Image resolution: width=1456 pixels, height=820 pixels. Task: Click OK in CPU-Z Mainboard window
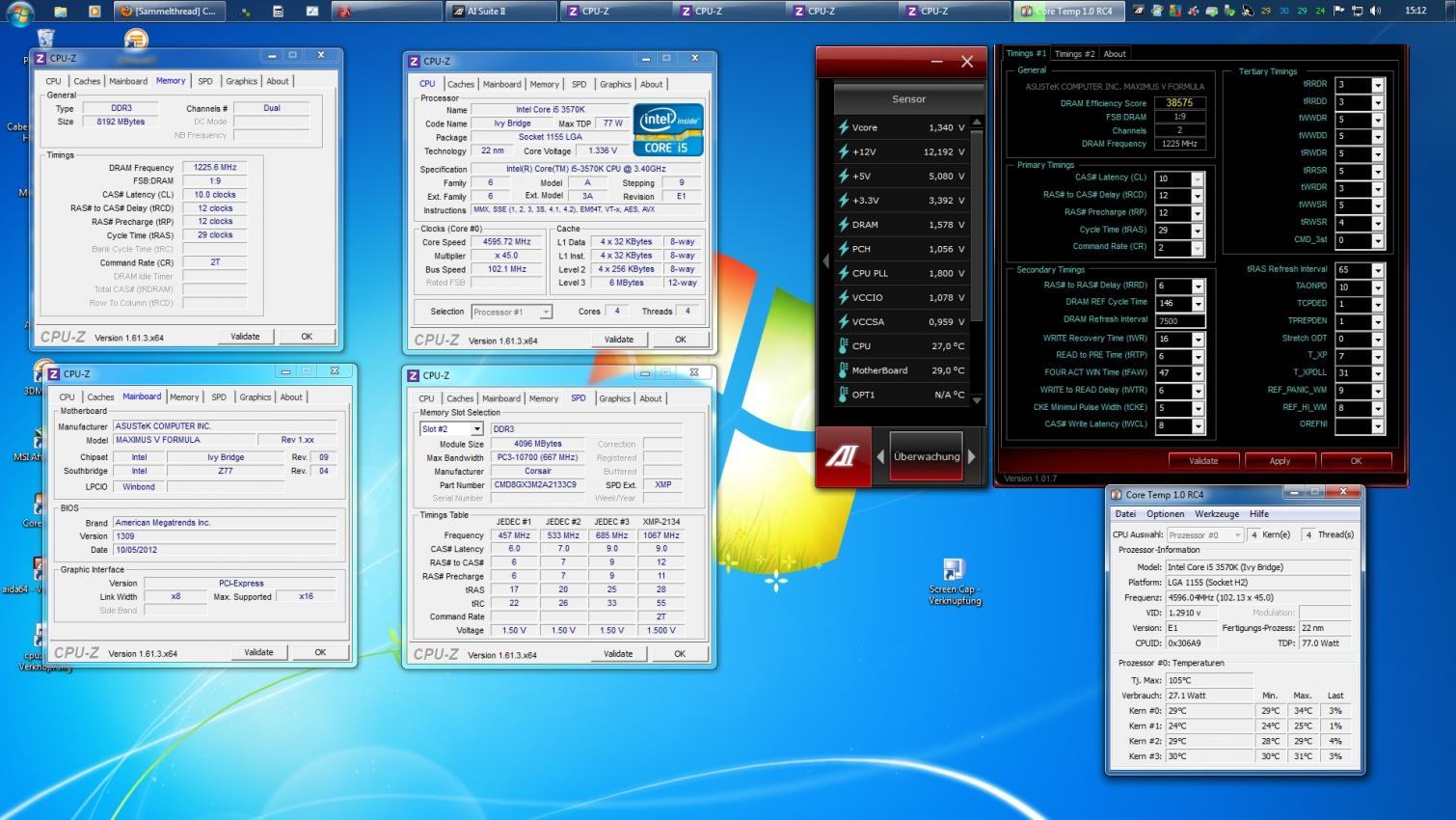coord(320,652)
